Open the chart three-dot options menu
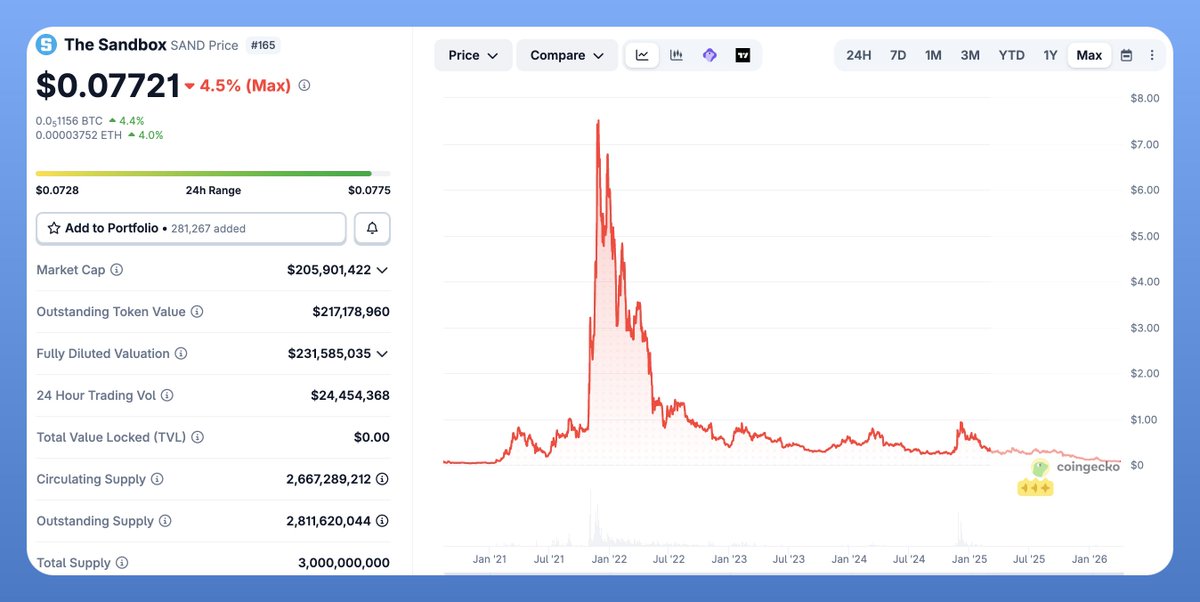The width and height of the screenshot is (1200, 602). click(x=1152, y=55)
